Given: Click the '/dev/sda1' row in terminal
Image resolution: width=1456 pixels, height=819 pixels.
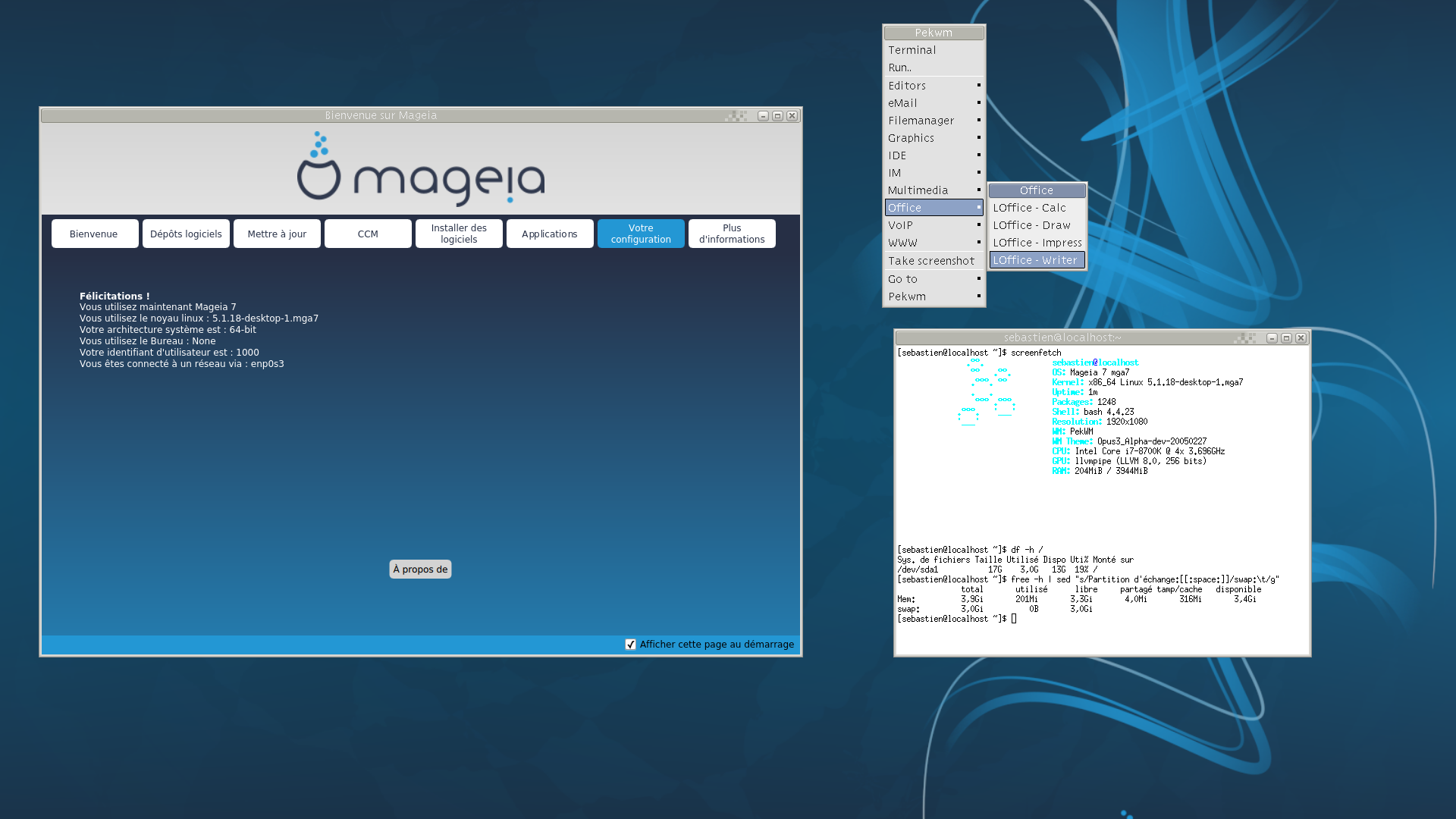Looking at the screenshot, I should [997, 570].
